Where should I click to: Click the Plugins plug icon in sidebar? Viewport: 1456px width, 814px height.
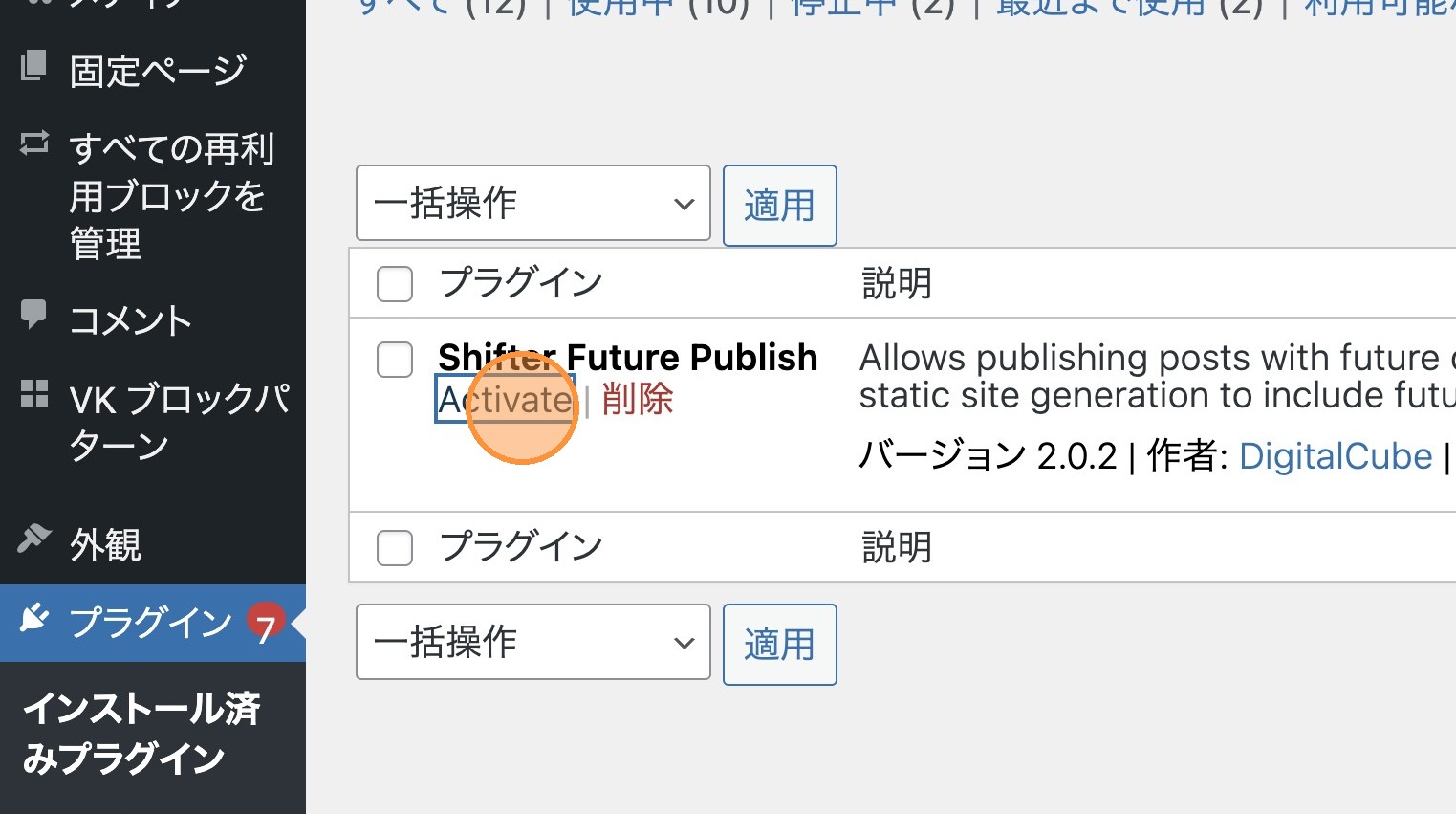pos(33,619)
